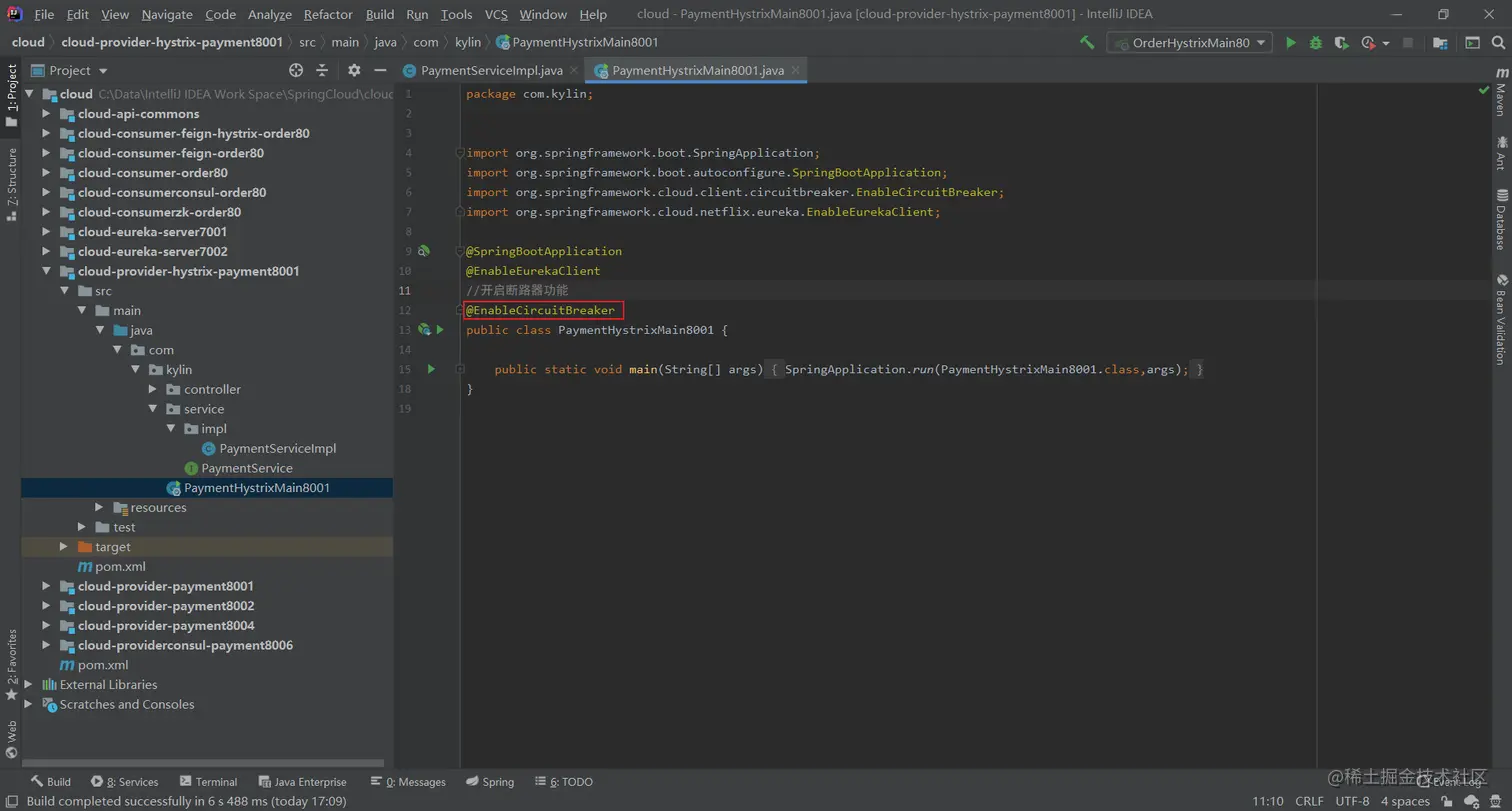This screenshot has height=811, width=1512.
Task: Open Project panel settings gear
Action: tap(354, 70)
